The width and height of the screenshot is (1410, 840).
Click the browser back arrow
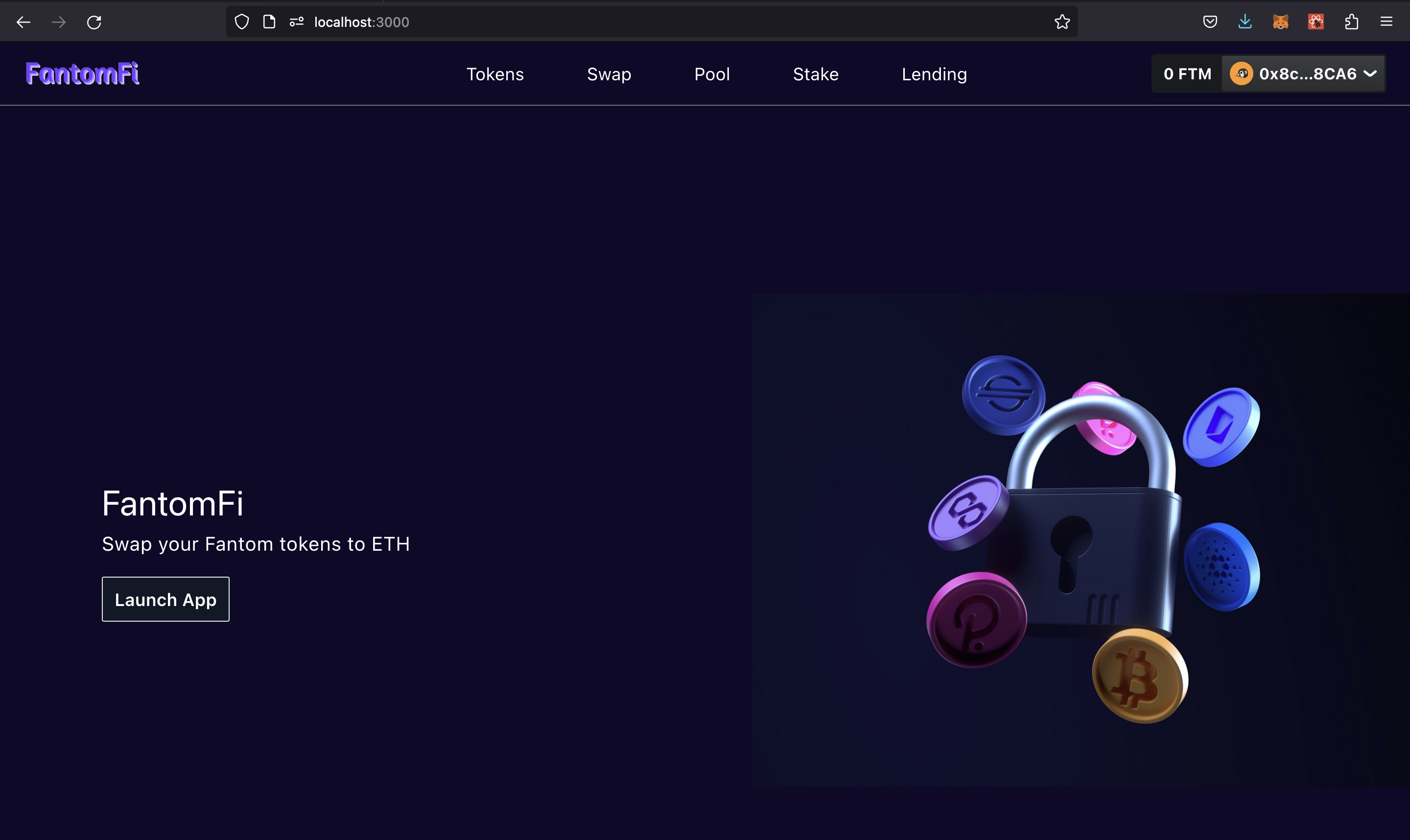tap(23, 22)
